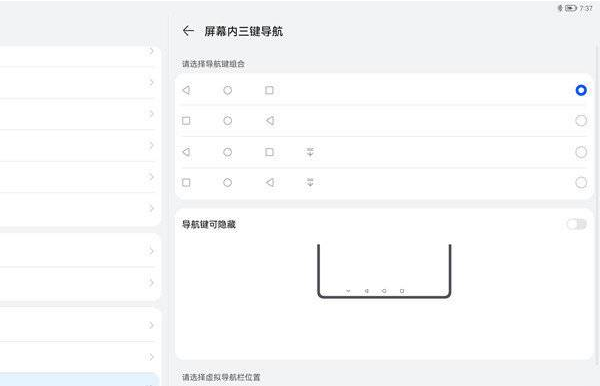Click the recent square icon in fourth row
The width and height of the screenshot is (600, 386).
coord(186,183)
